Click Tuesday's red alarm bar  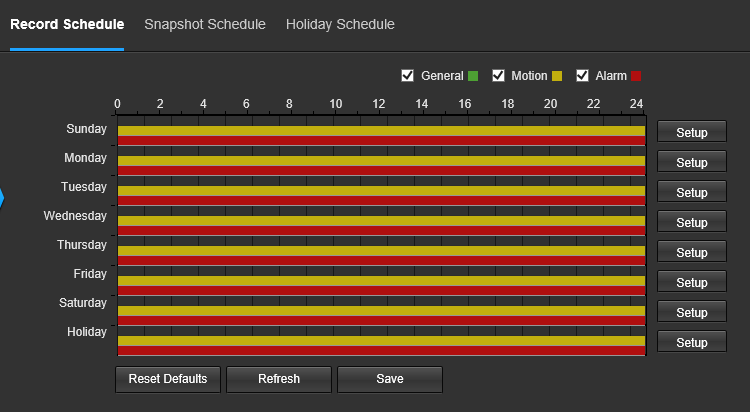381,201
